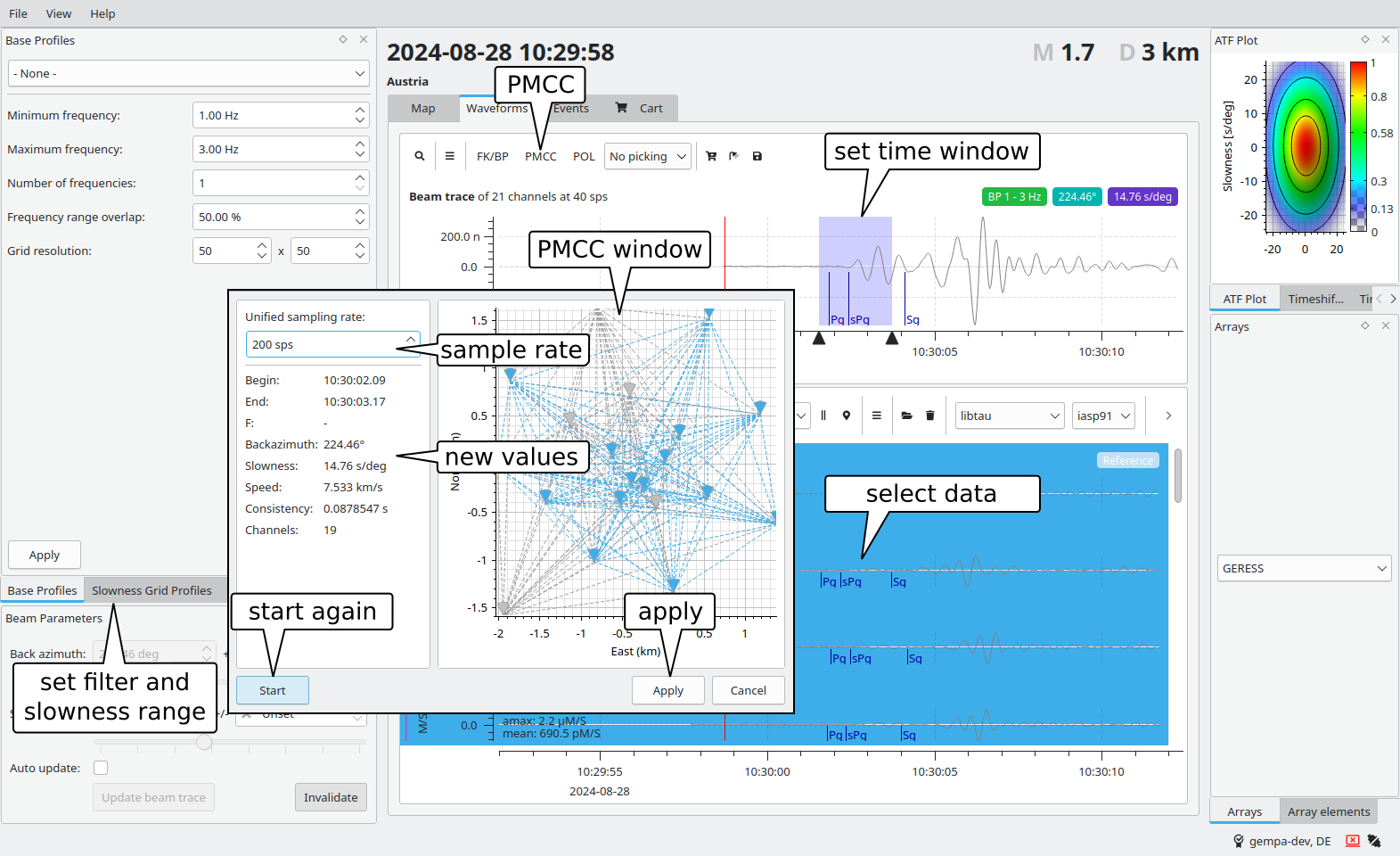Click the red laptop status icon
The width and height of the screenshot is (1400, 856).
[1353, 841]
